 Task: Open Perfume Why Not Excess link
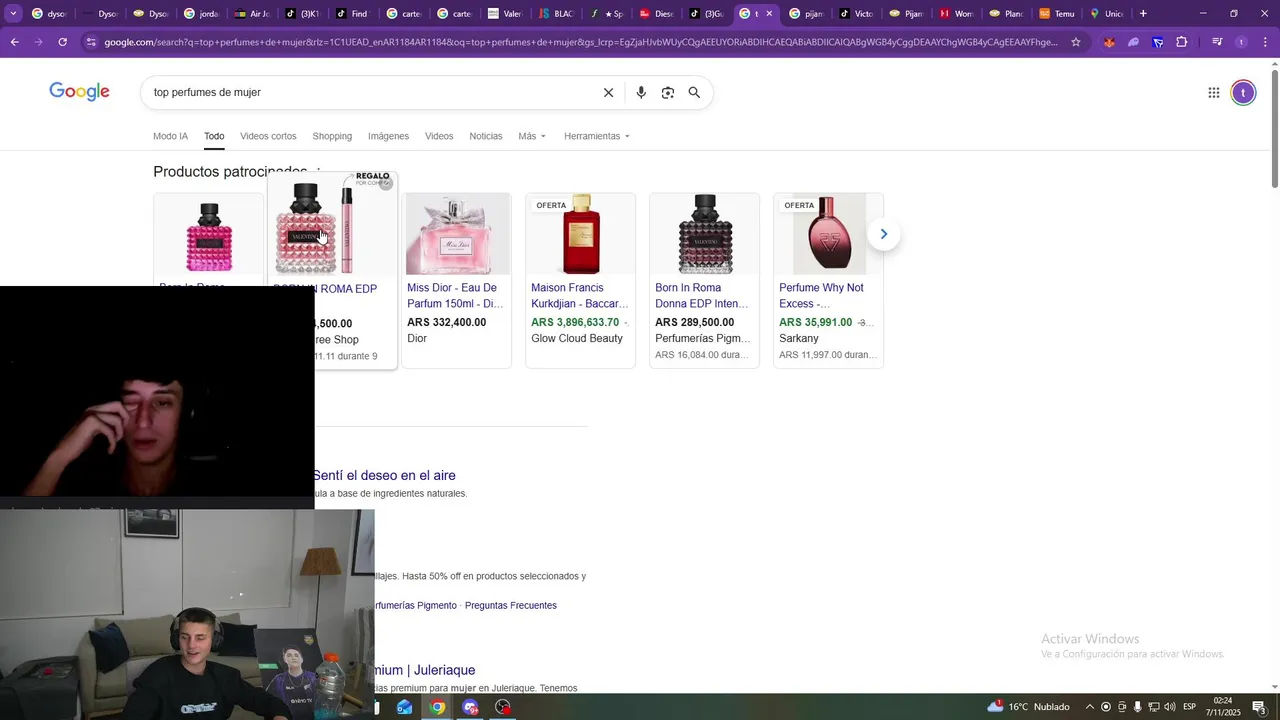[821, 295]
